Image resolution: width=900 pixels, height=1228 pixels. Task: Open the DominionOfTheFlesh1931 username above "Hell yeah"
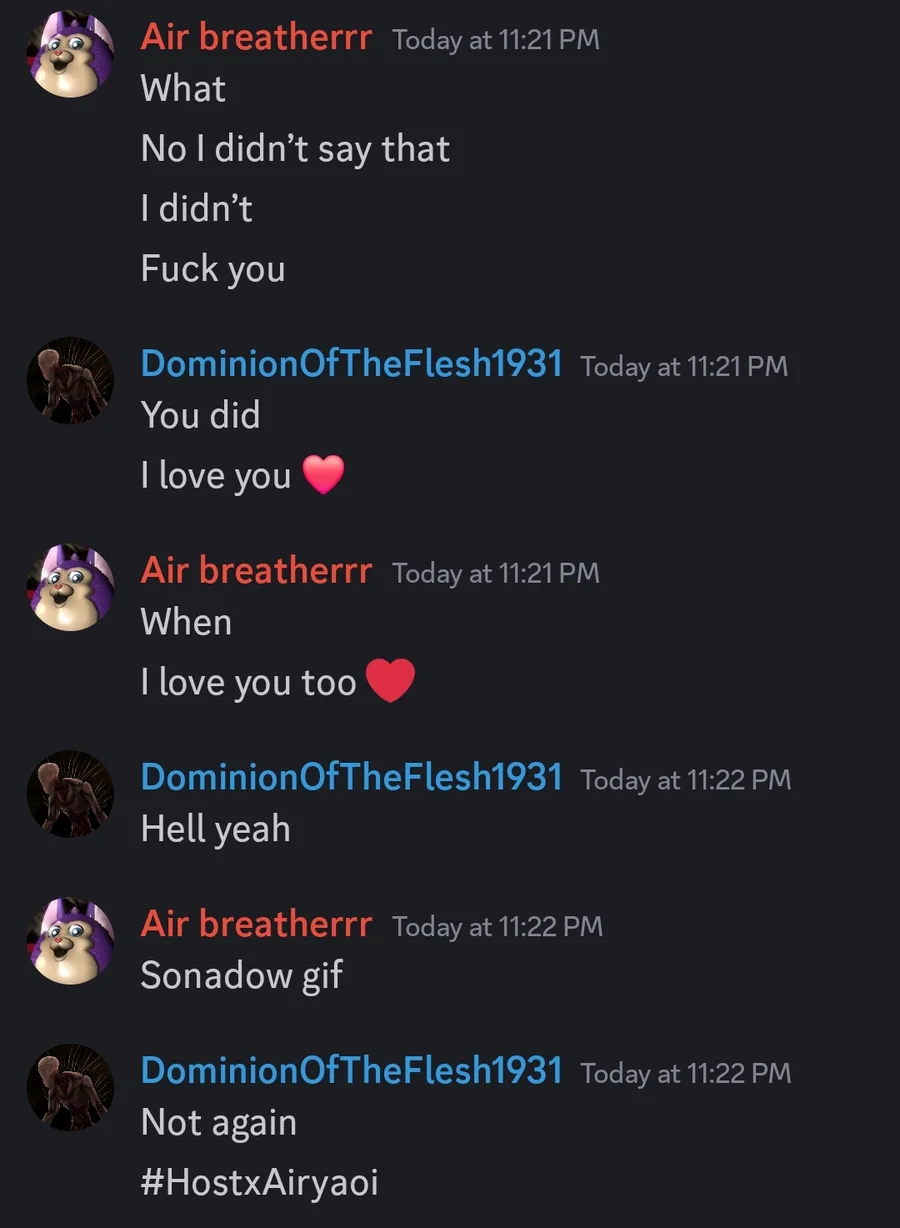[352, 777]
